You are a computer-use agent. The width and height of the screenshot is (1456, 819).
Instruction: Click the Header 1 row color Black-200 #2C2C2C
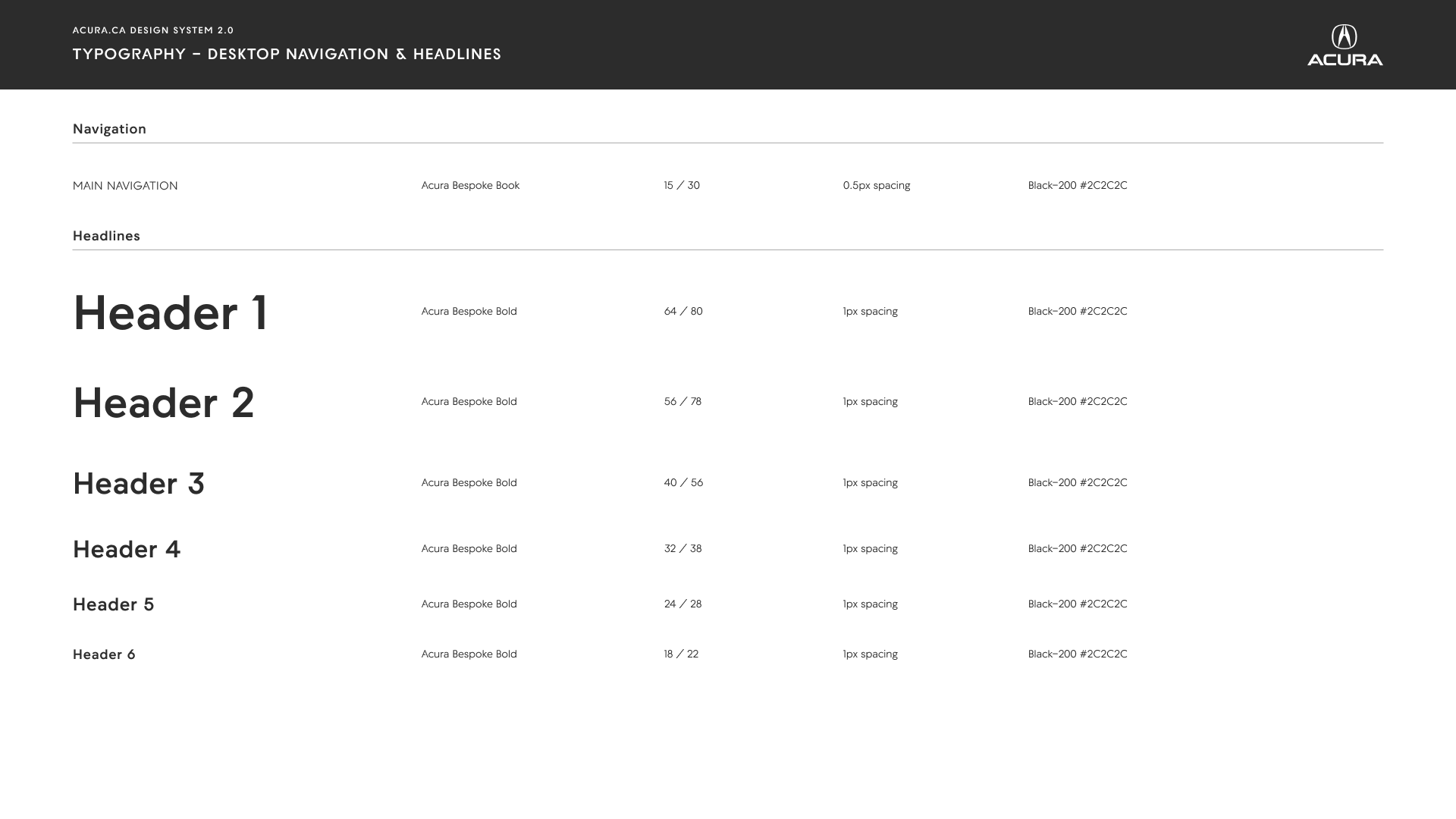[1078, 312]
